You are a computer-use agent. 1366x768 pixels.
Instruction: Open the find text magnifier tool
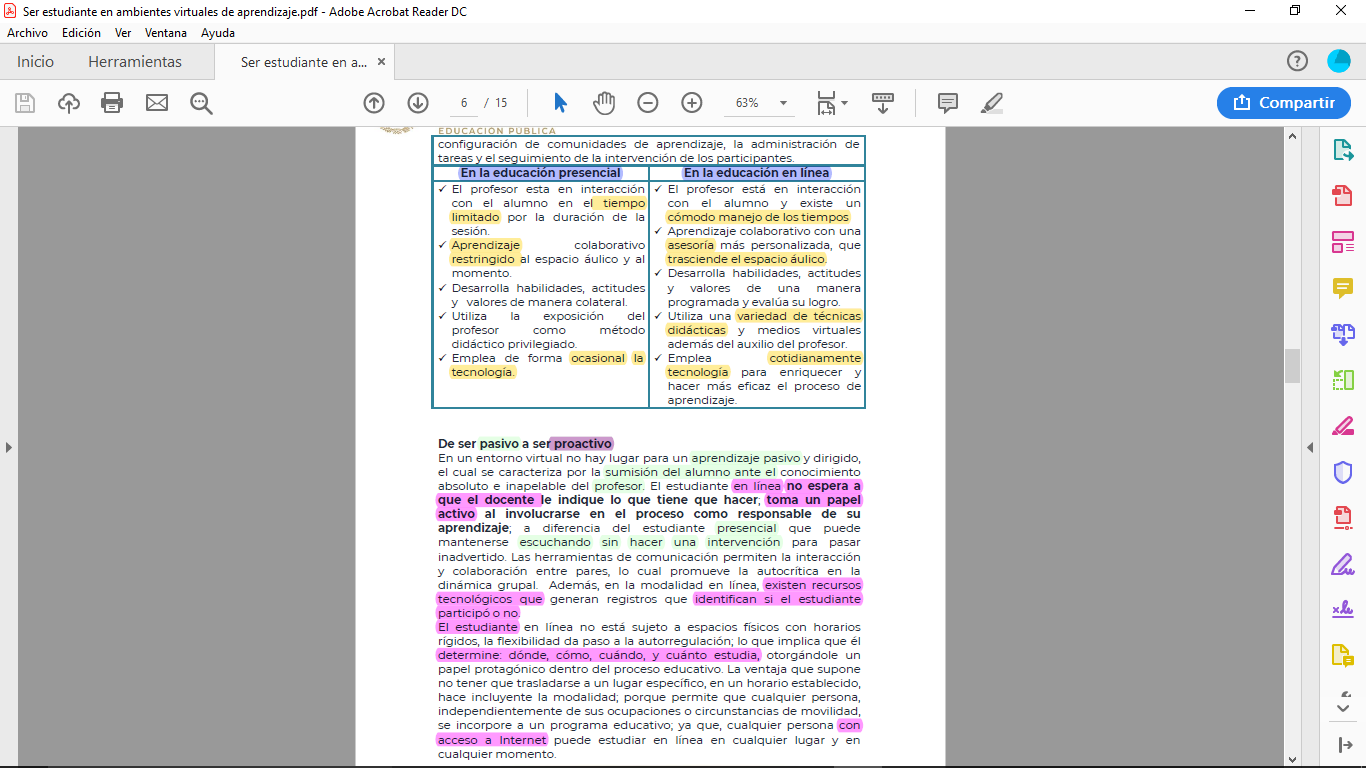[201, 102]
